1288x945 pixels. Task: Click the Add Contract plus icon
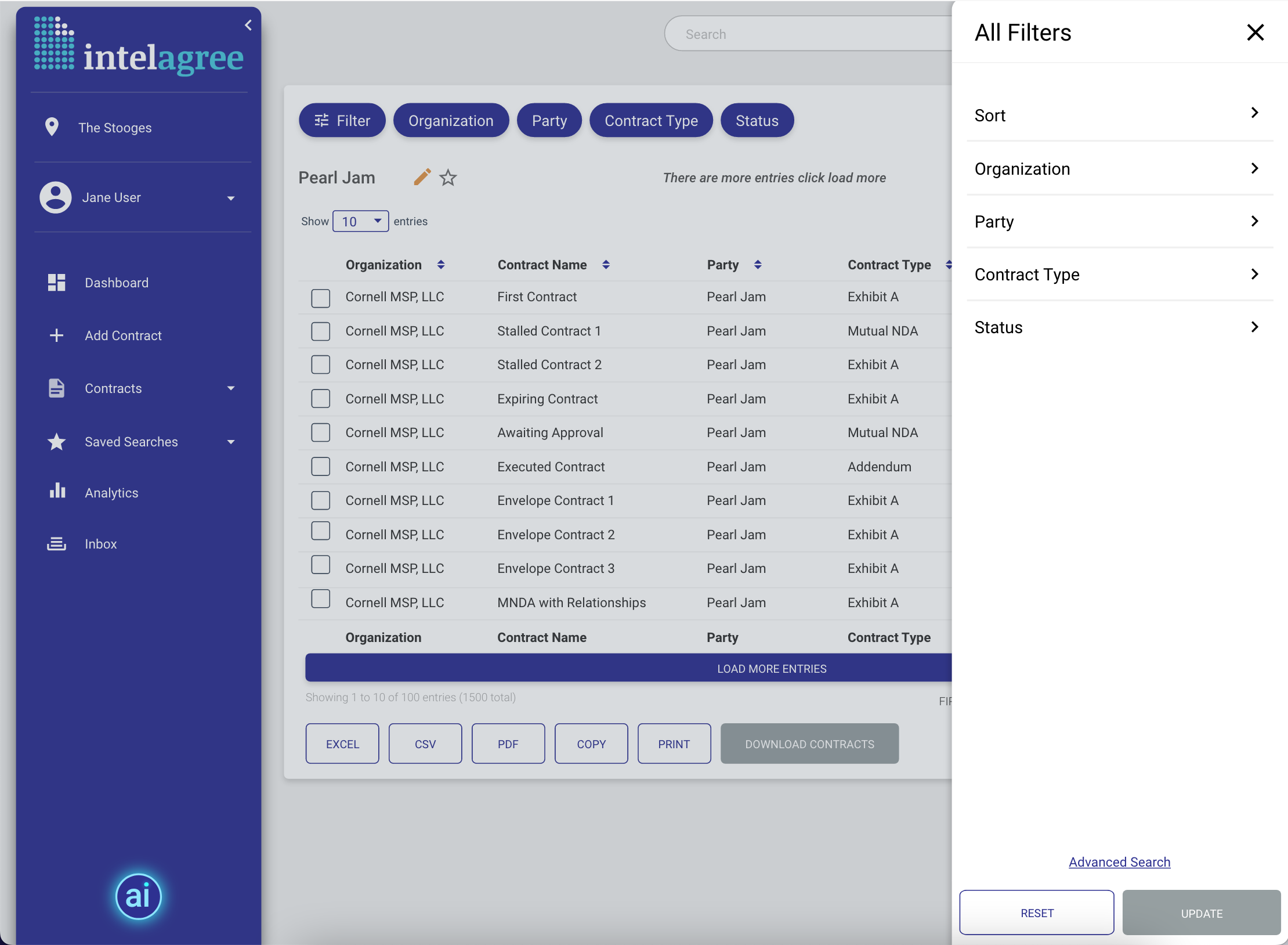point(56,335)
